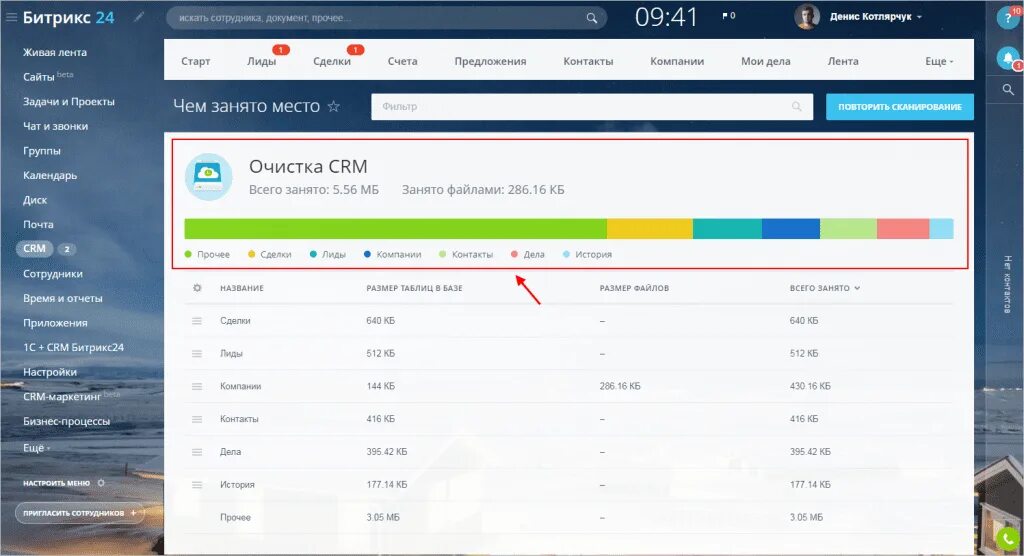Click the row handle icon for Дела
The height and width of the screenshot is (556, 1024).
click(197, 451)
